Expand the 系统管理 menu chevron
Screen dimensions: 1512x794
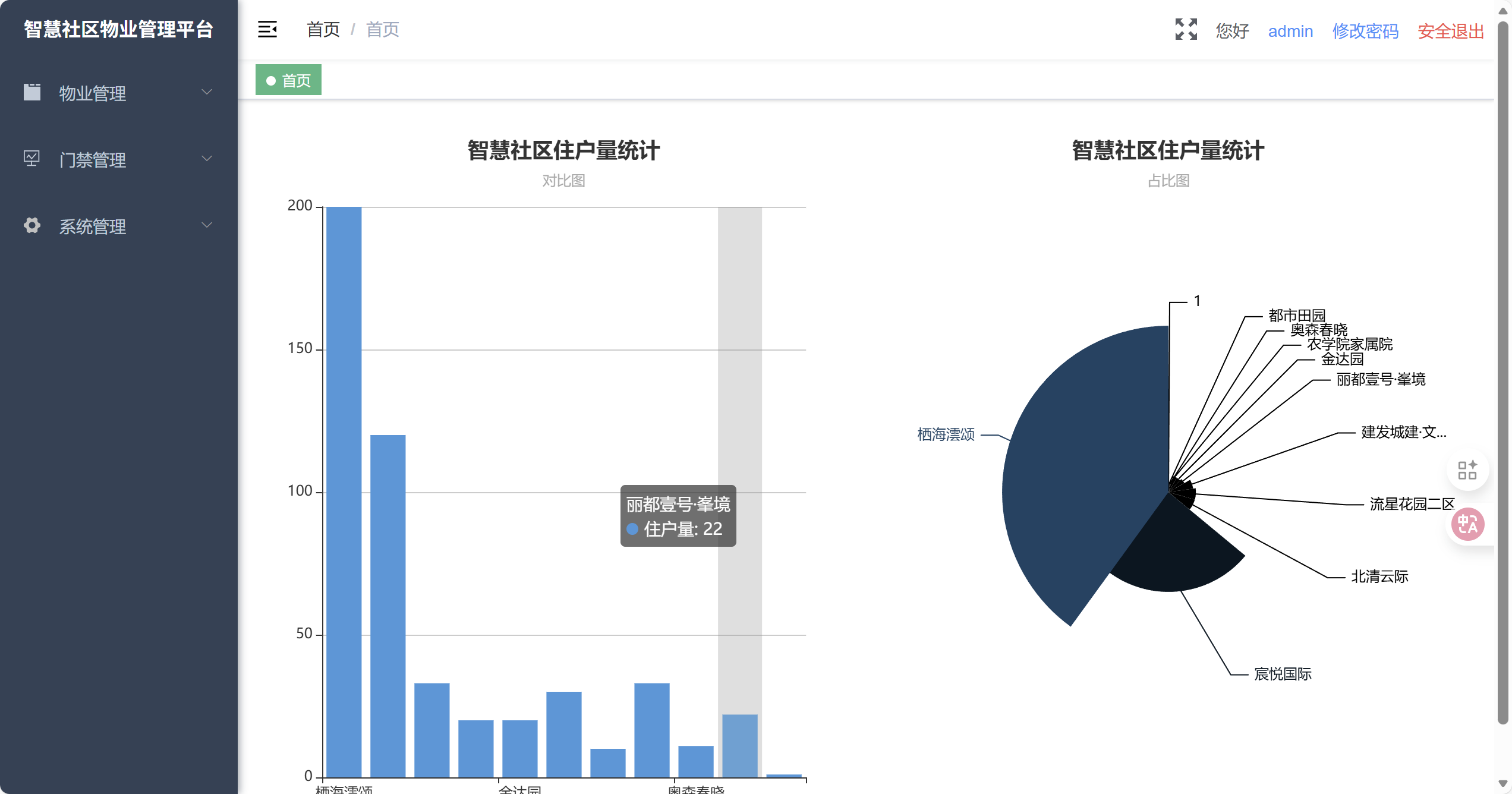207,225
